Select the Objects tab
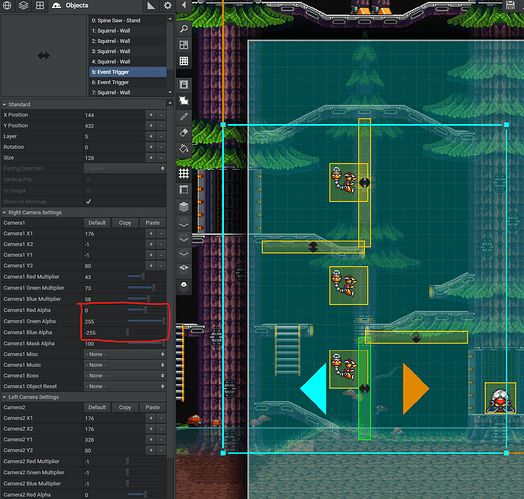Screen dimensions: 524x499 [71, 5]
